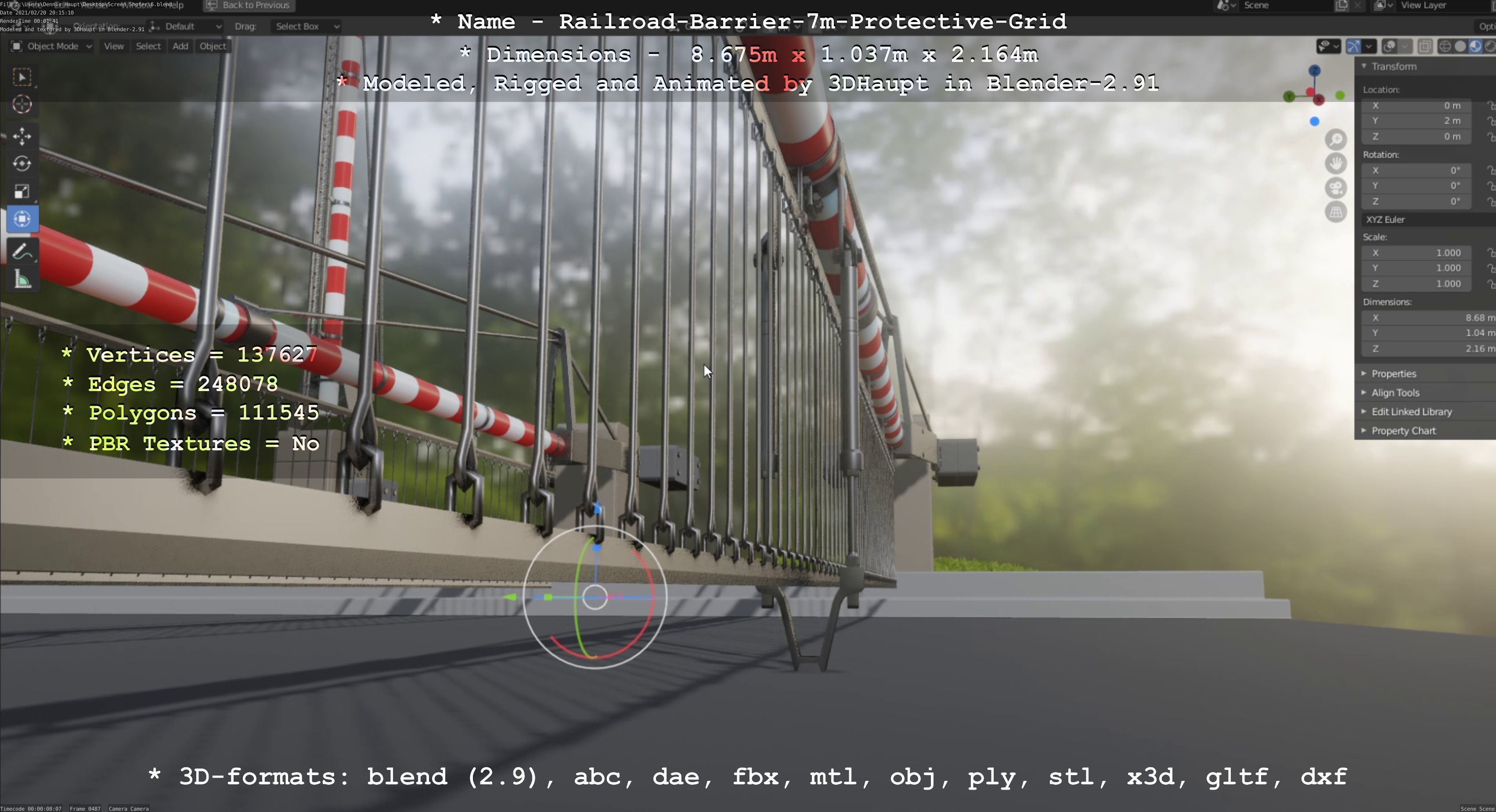Screen dimensions: 1496x812
Task: Toggle show gizmo button
Action: (1353, 47)
